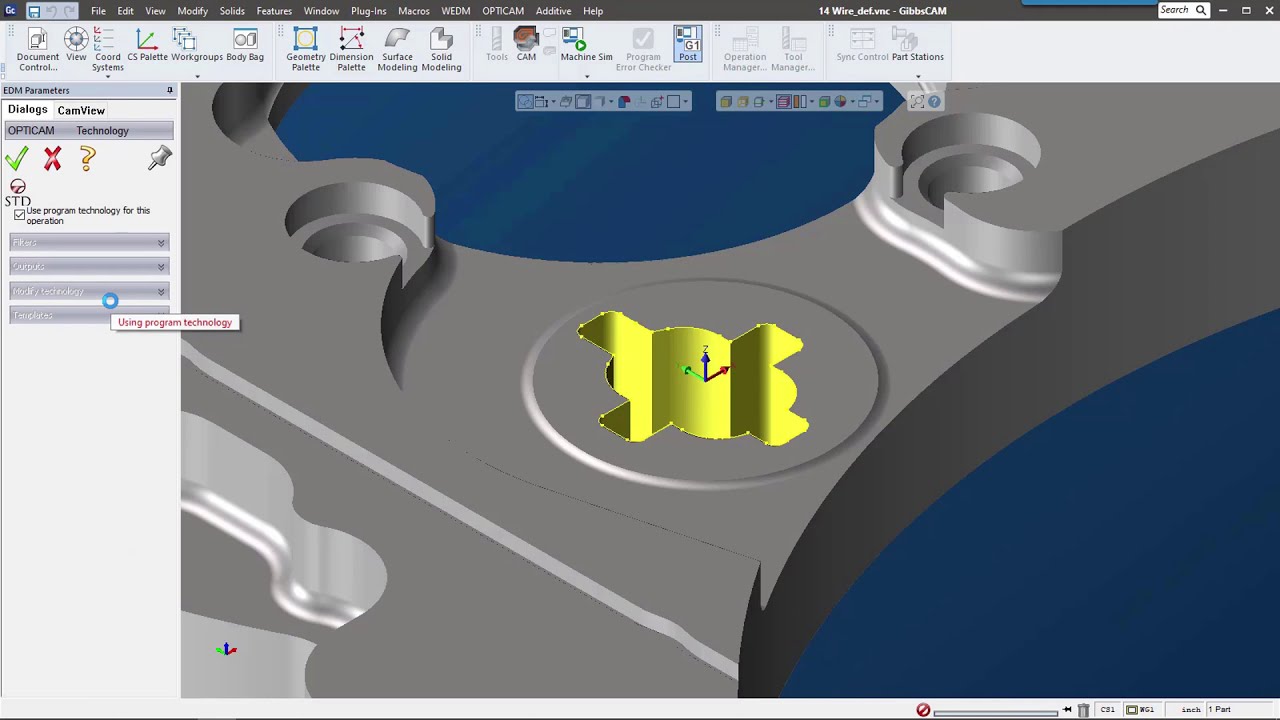Open the View palette
The image size is (1280, 720).
click(x=76, y=46)
